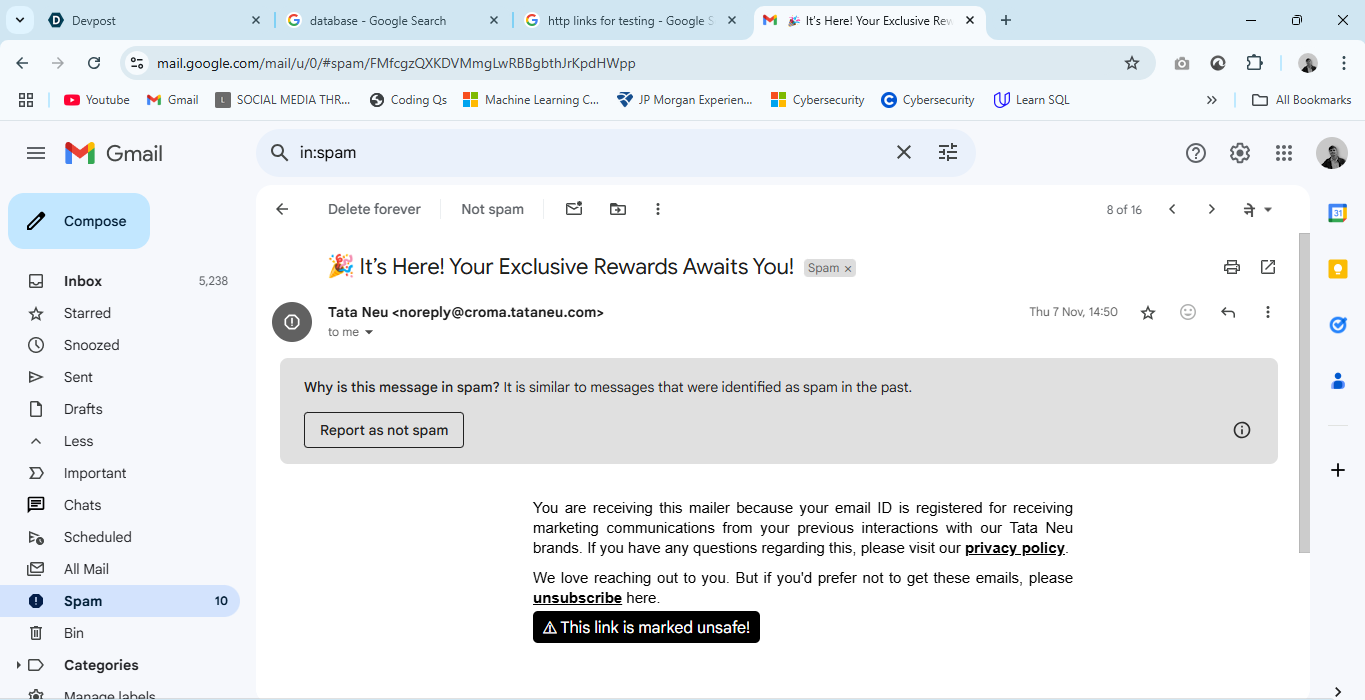This screenshot has width=1365, height=700.
Task: Open Gmail main menu hamburger icon
Action: coord(36,153)
